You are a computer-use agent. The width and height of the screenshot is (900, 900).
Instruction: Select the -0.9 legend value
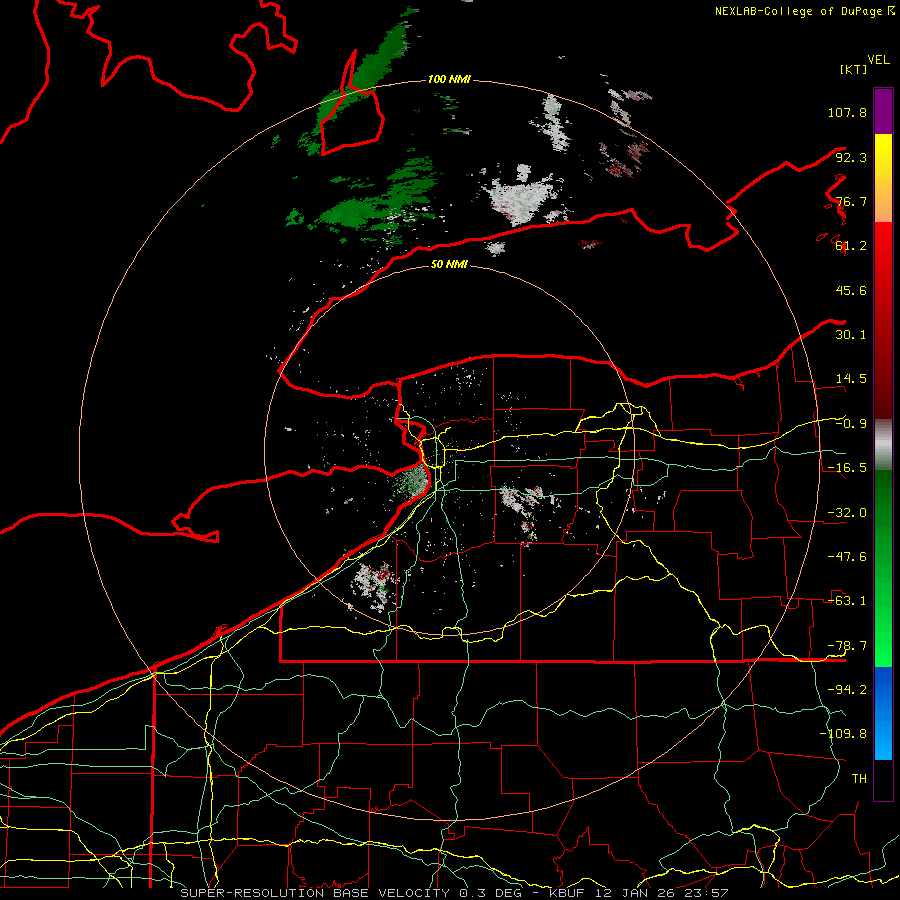coord(851,424)
